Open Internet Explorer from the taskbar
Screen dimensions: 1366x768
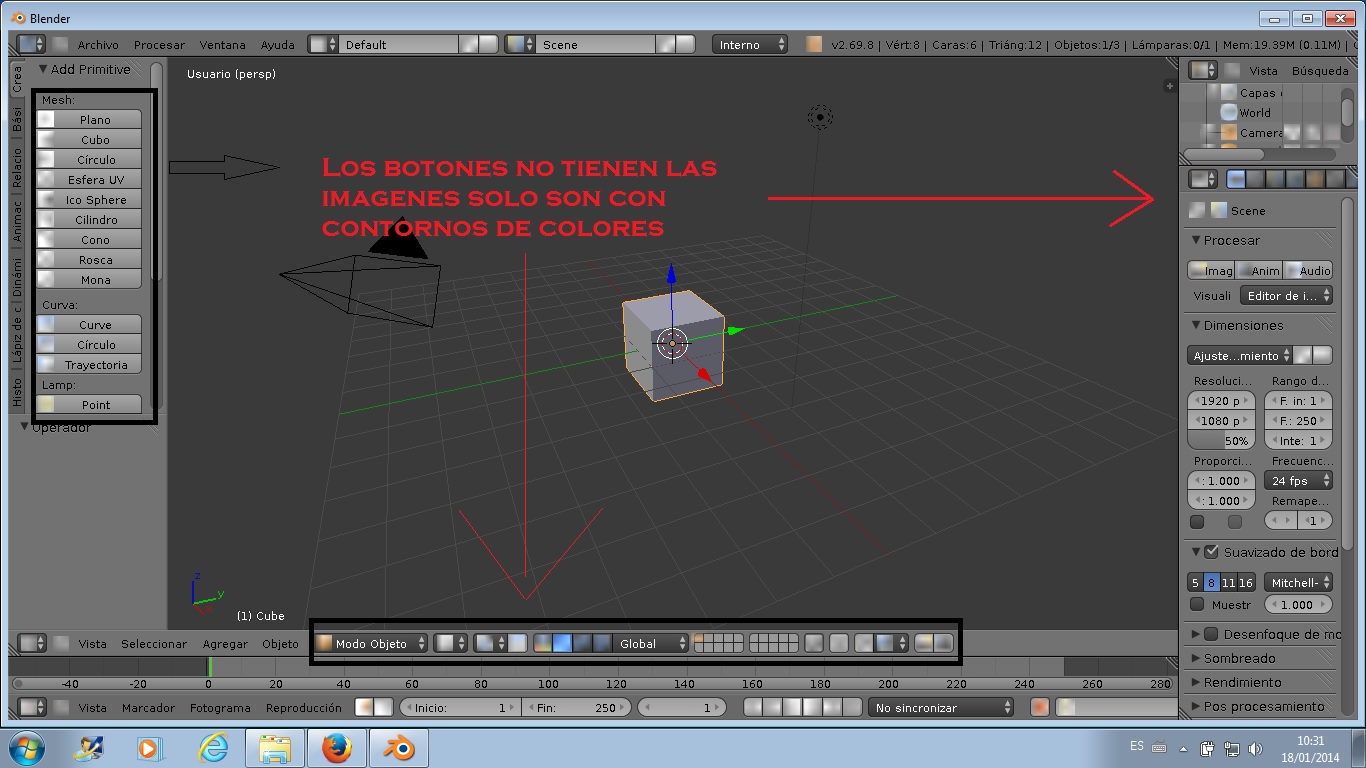tap(213, 748)
